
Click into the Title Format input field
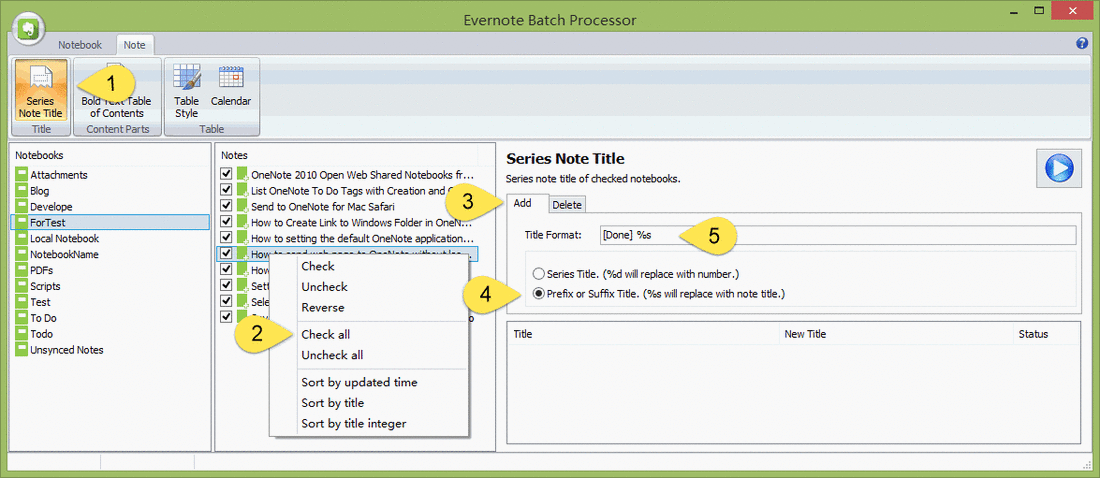837,235
